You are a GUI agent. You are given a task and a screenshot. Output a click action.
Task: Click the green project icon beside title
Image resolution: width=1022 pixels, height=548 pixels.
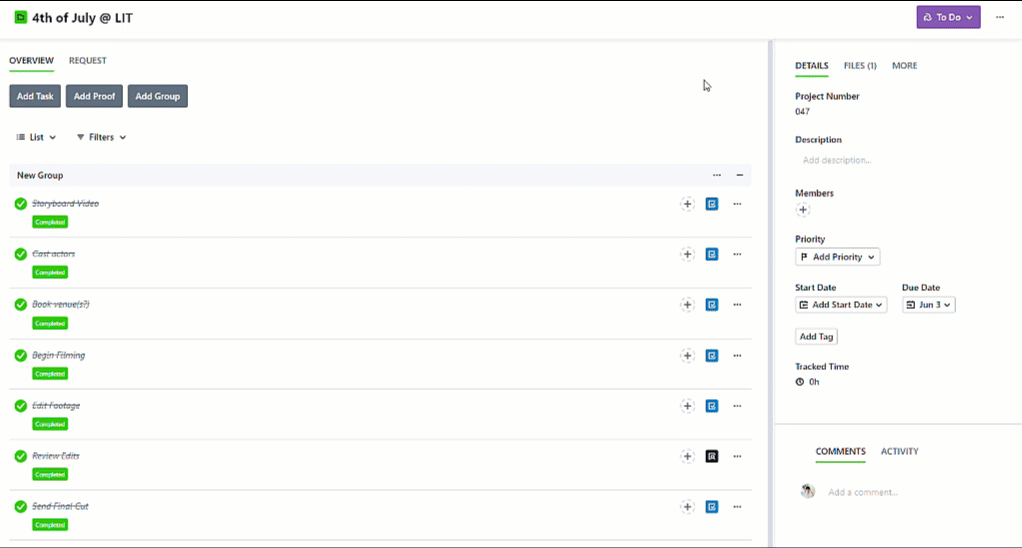click(x=21, y=18)
